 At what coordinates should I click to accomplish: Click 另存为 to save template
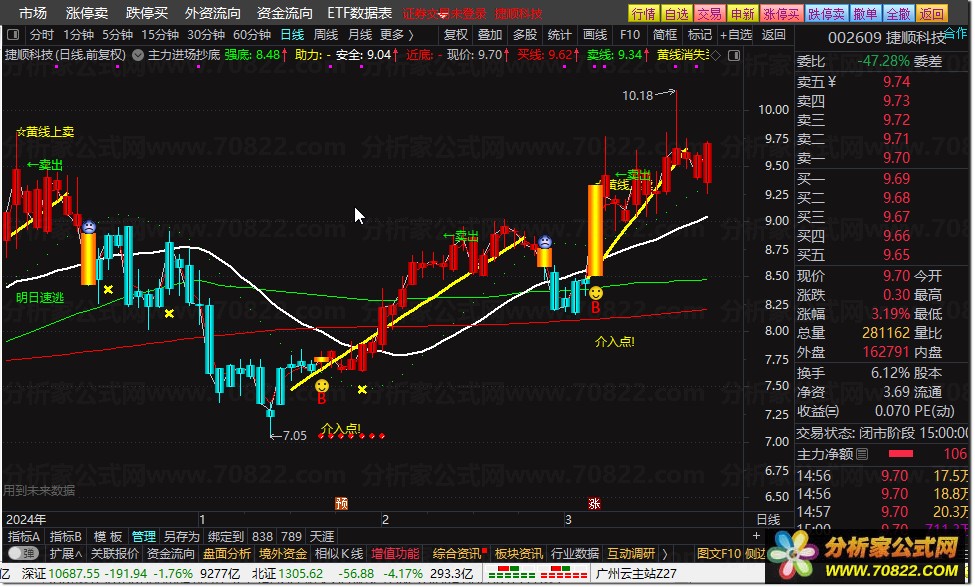tap(182, 536)
